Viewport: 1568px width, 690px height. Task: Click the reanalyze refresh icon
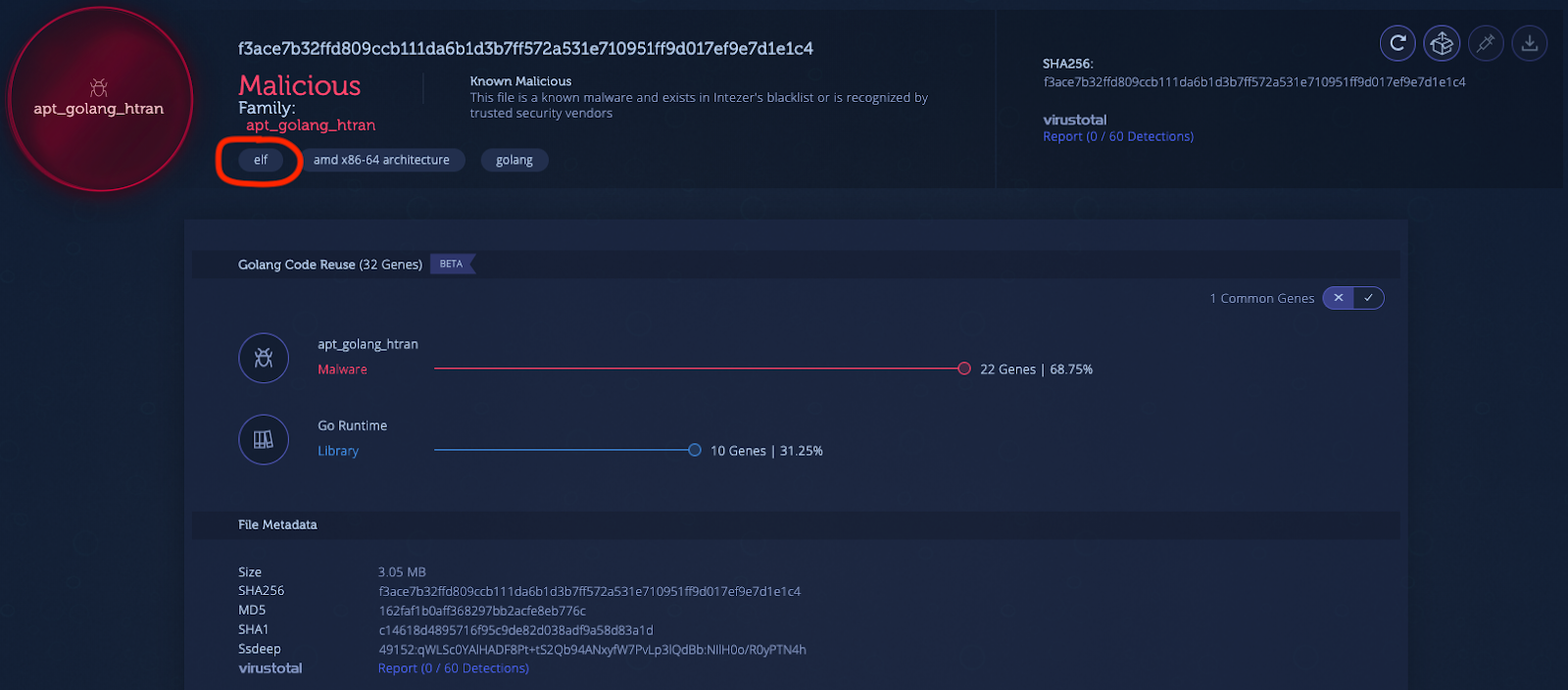click(1397, 43)
